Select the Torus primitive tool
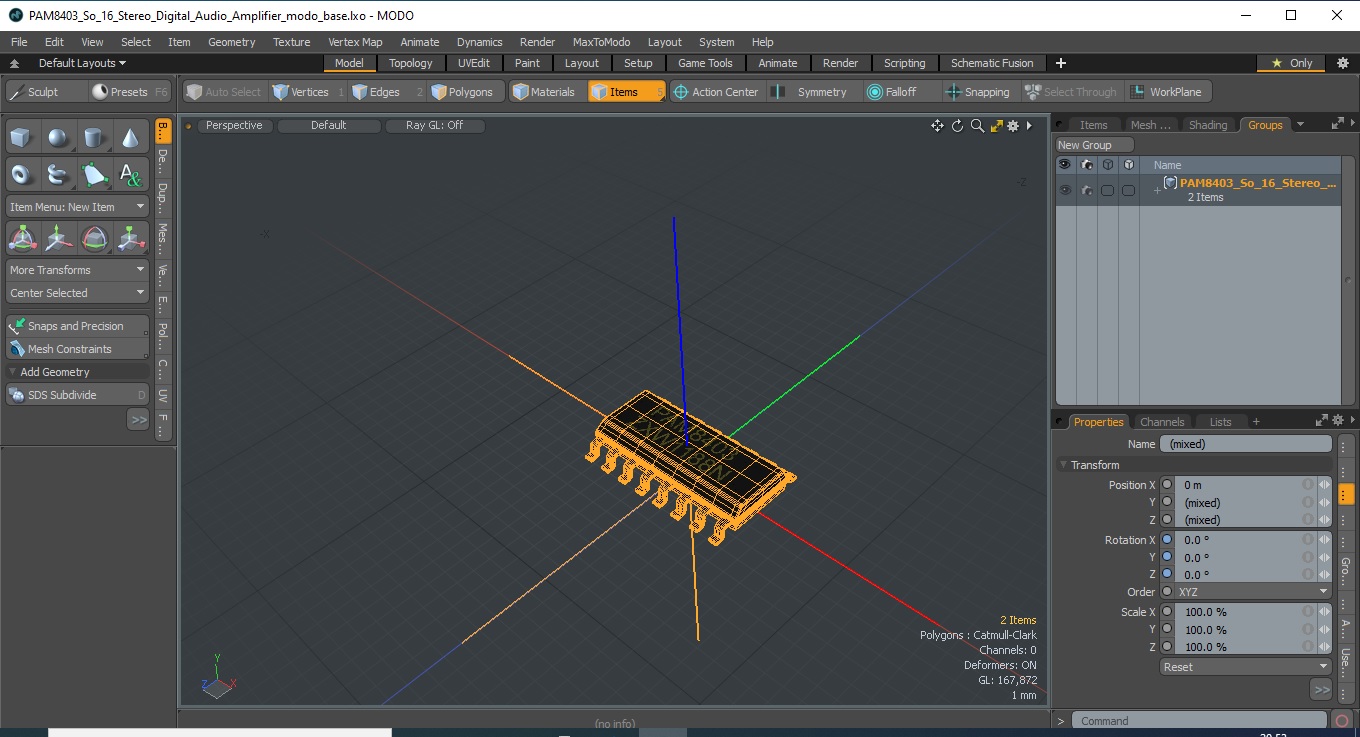The height and width of the screenshot is (737, 1360). pyautogui.click(x=22, y=175)
